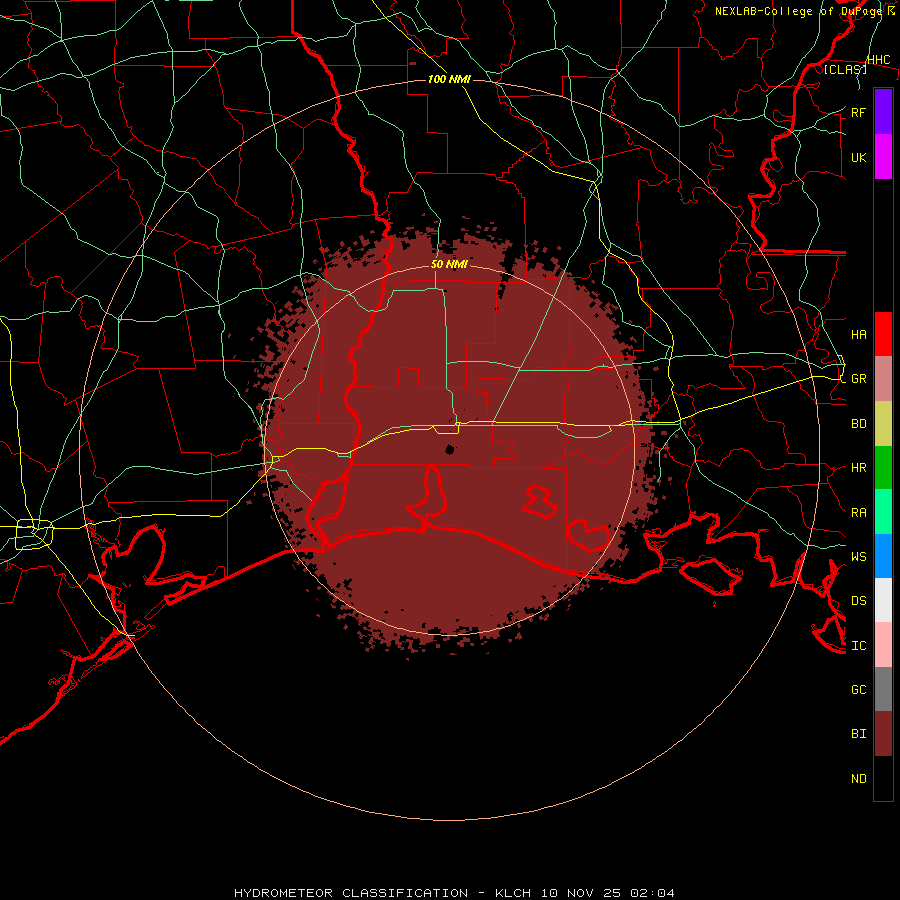
Task: Click the DS legend label
Action: [858, 600]
